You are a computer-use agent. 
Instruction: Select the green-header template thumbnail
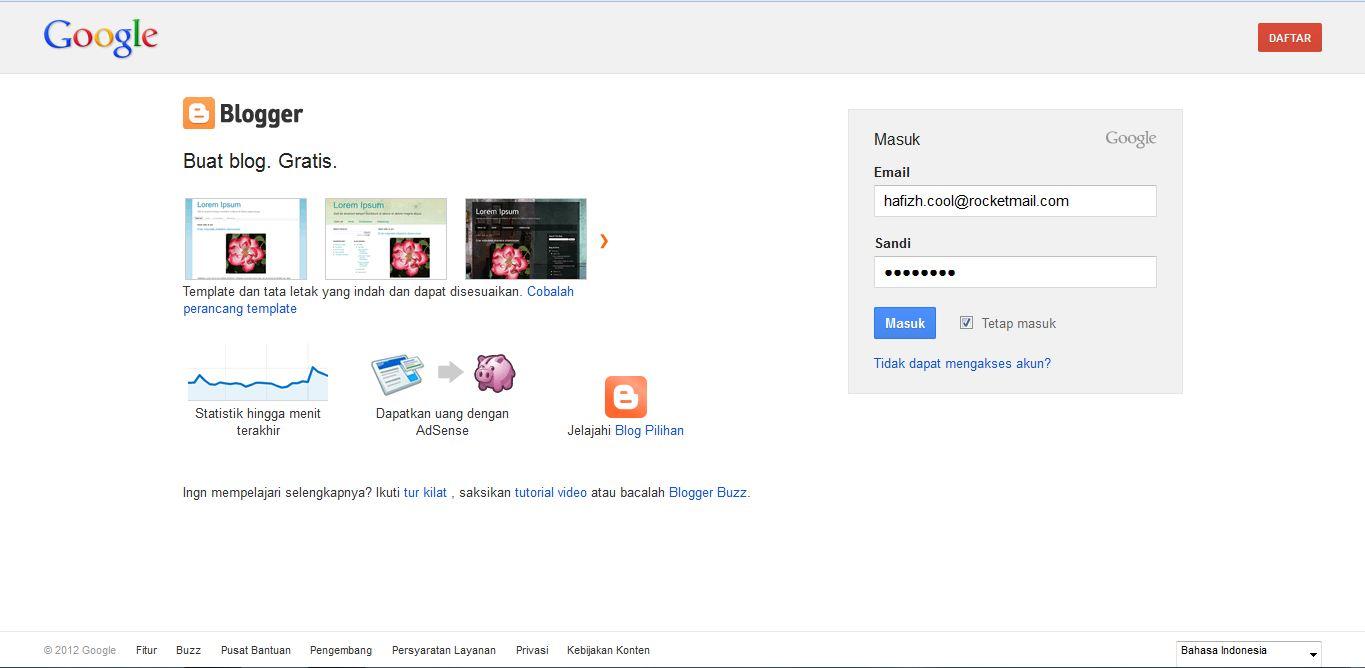click(386, 239)
